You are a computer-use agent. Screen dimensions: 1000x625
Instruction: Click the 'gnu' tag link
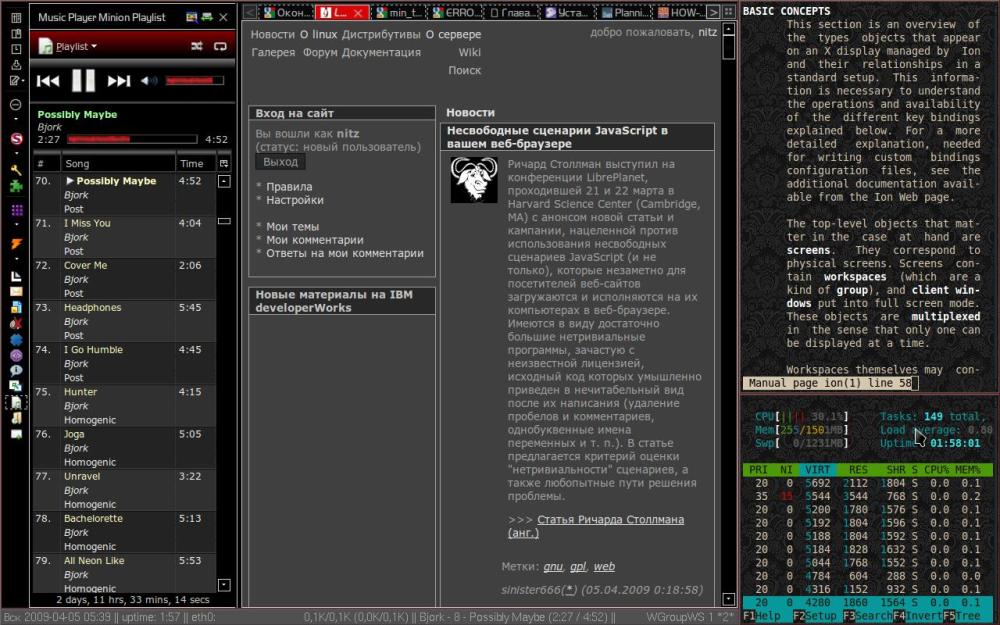coord(553,566)
